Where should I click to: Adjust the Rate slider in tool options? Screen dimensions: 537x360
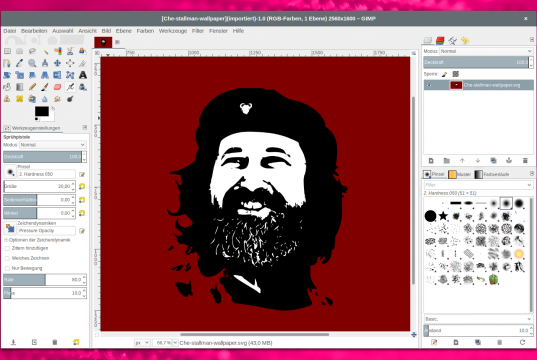point(45,280)
